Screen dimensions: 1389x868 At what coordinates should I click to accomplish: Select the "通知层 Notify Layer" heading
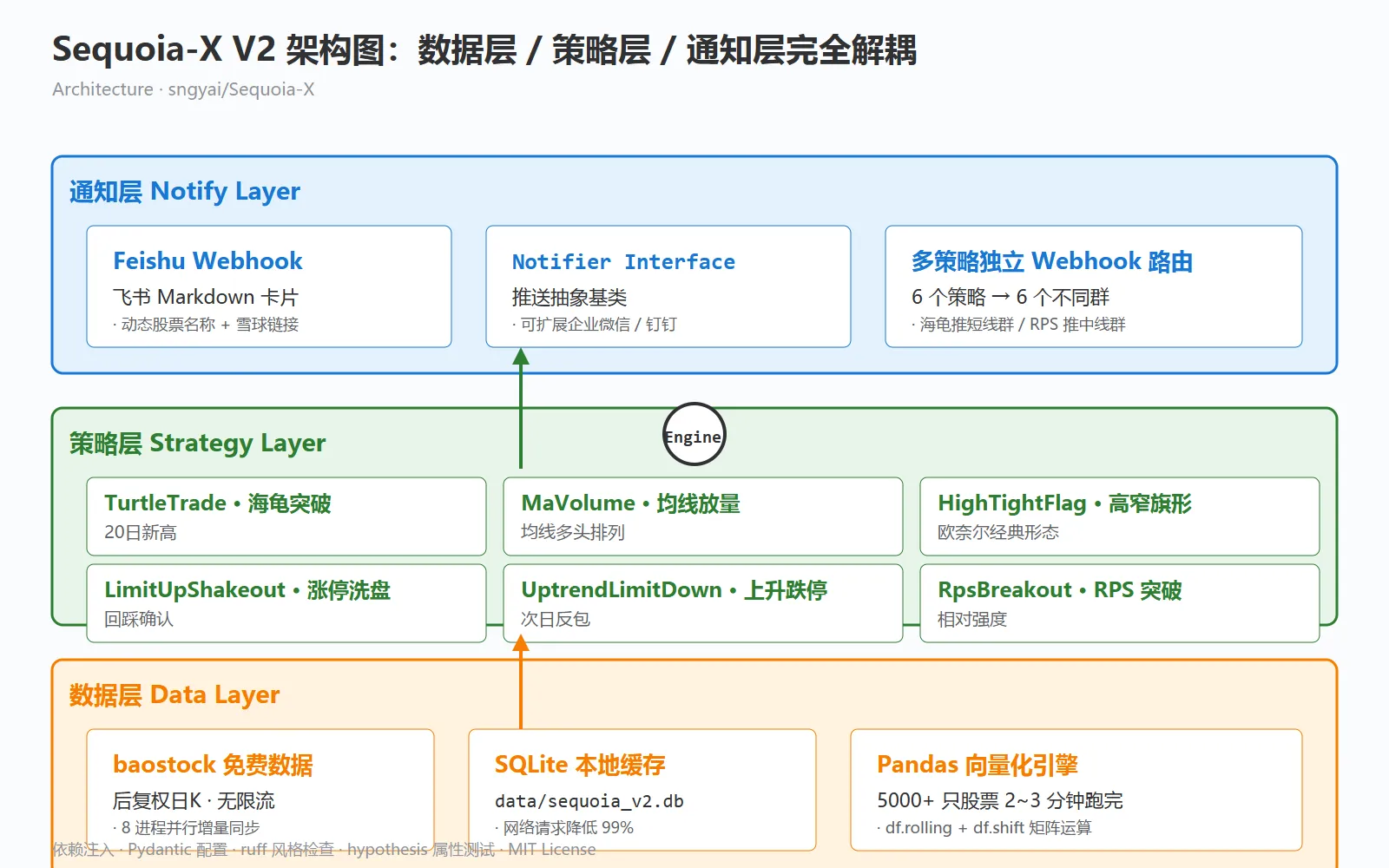(x=185, y=191)
